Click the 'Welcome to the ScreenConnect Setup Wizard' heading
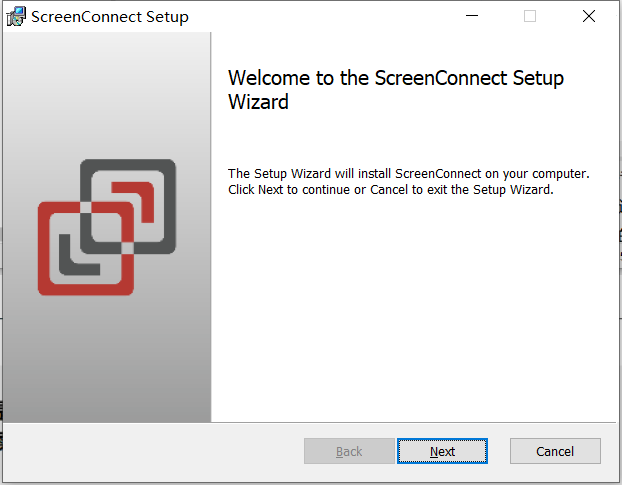The image size is (622, 485). coord(395,90)
